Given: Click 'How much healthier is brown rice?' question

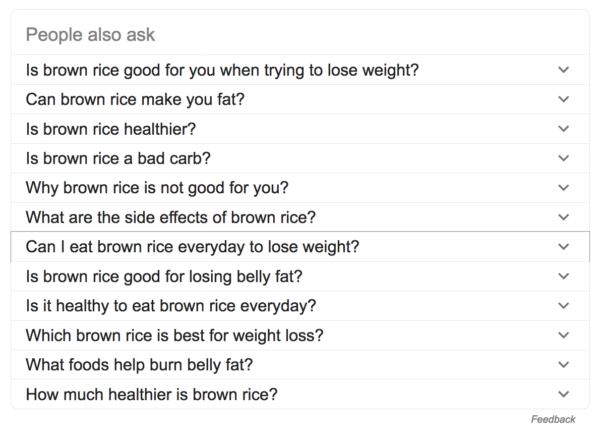Looking at the screenshot, I should click(152, 394).
